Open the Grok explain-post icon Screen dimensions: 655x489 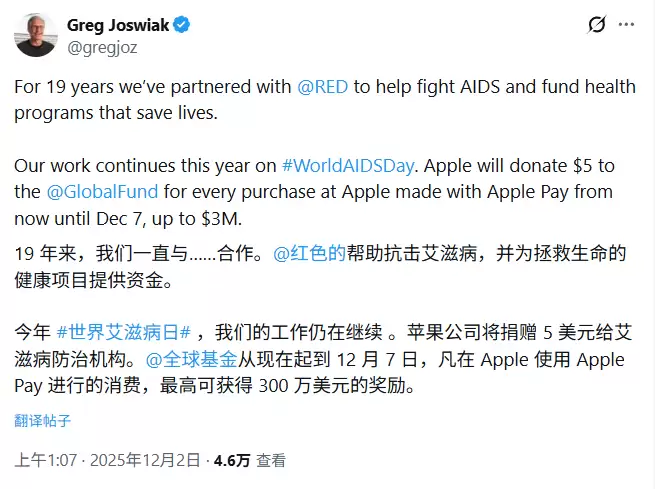click(x=597, y=25)
